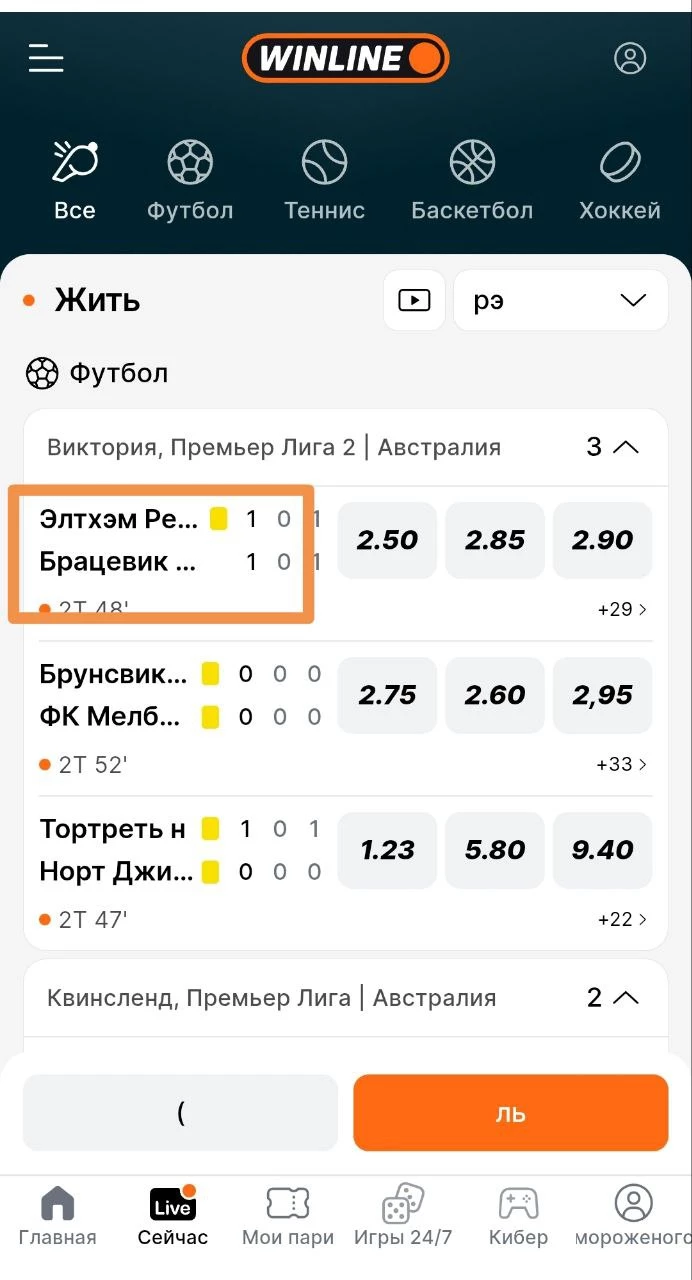Pick the 2.50 odds button
The height and width of the screenshot is (1280, 692).
(387, 540)
